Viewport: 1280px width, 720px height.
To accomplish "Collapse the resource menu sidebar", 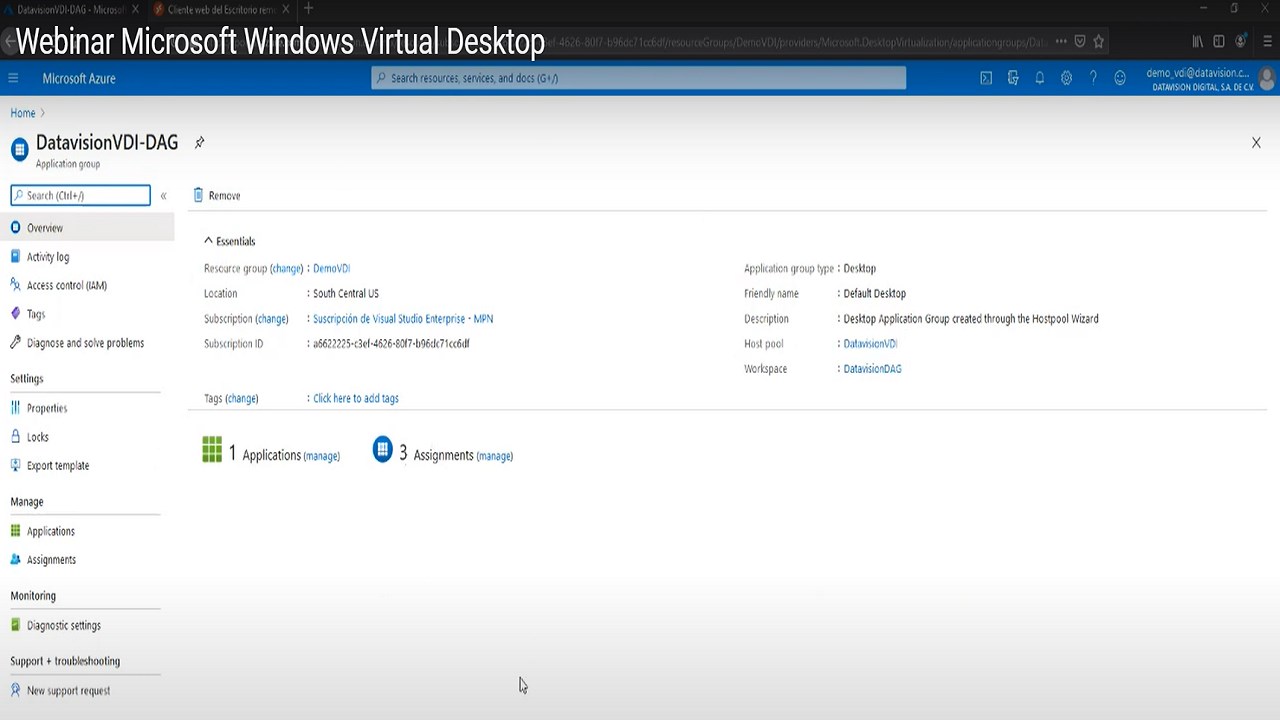I will pyautogui.click(x=163, y=196).
